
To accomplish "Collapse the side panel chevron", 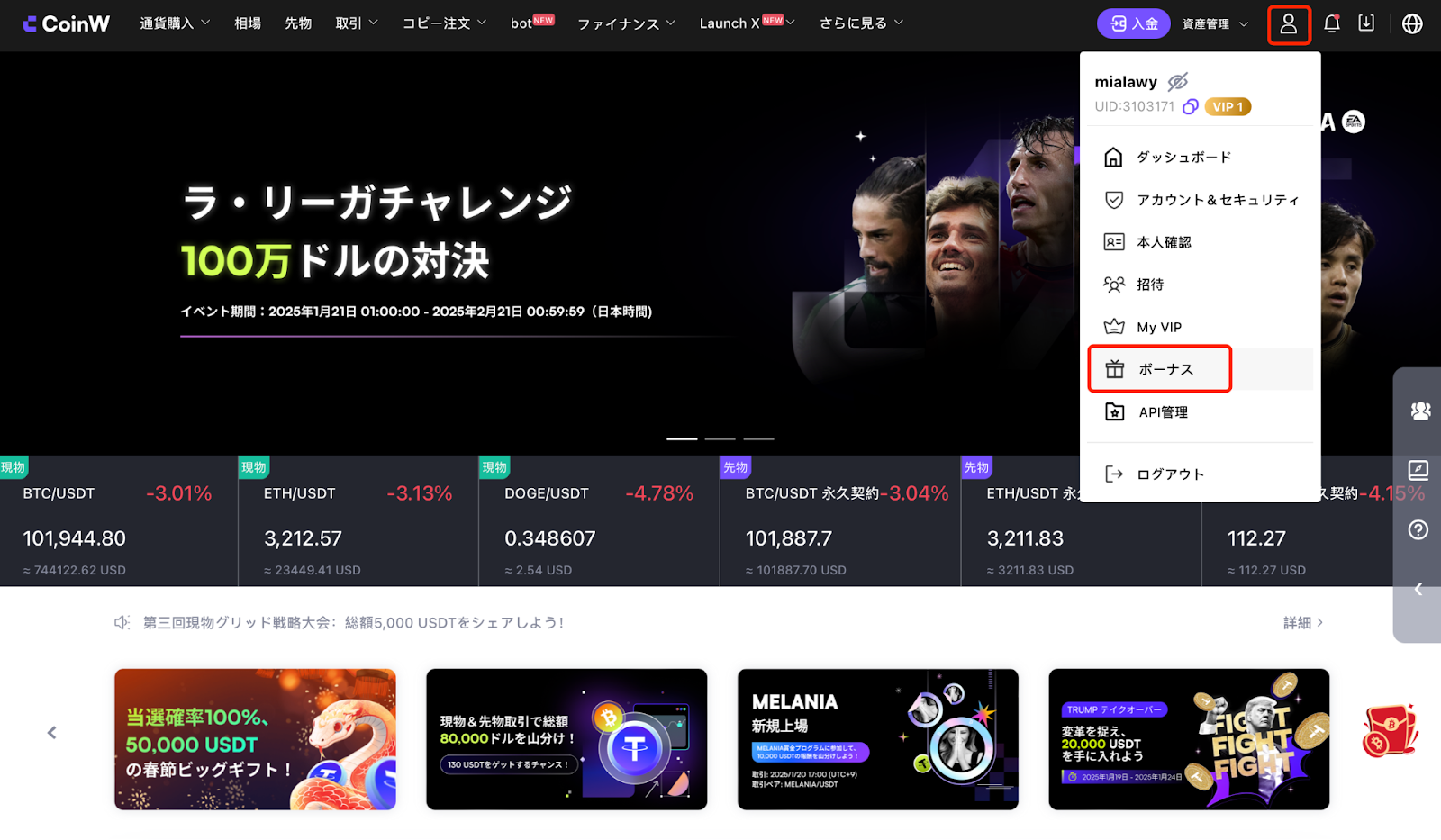I will [1418, 589].
